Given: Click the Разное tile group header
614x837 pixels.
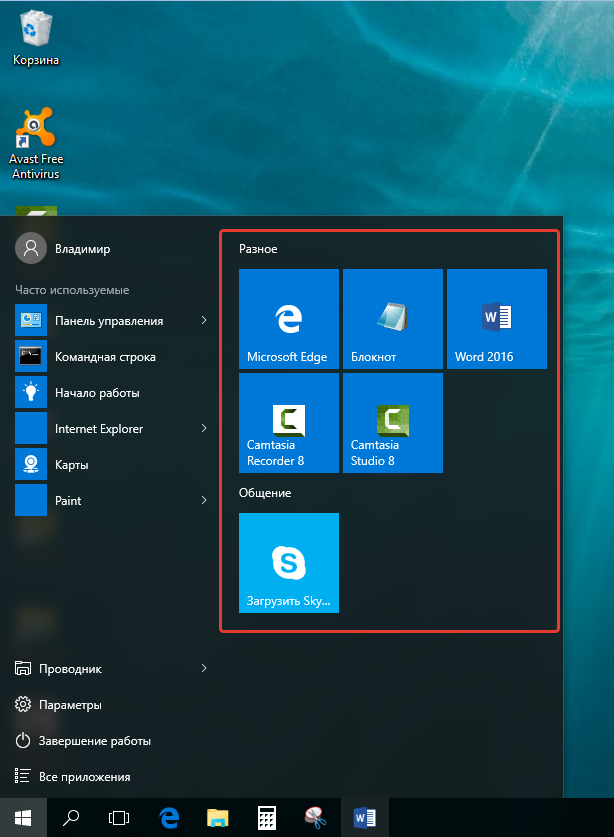Looking at the screenshot, I should (258, 249).
